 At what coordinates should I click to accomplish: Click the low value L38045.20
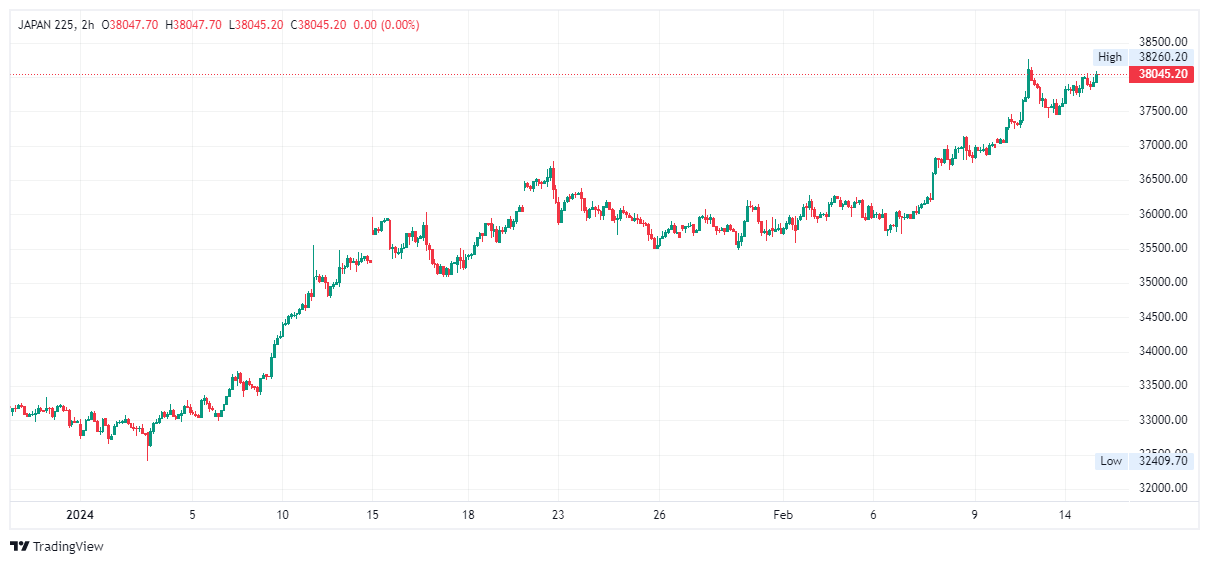[256, 25]
